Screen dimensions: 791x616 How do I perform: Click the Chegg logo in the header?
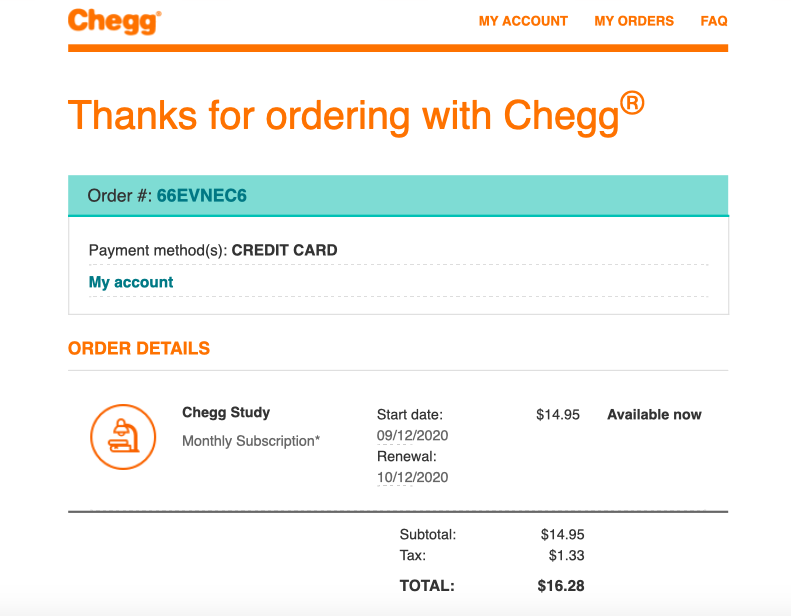(x=115, y=22)
